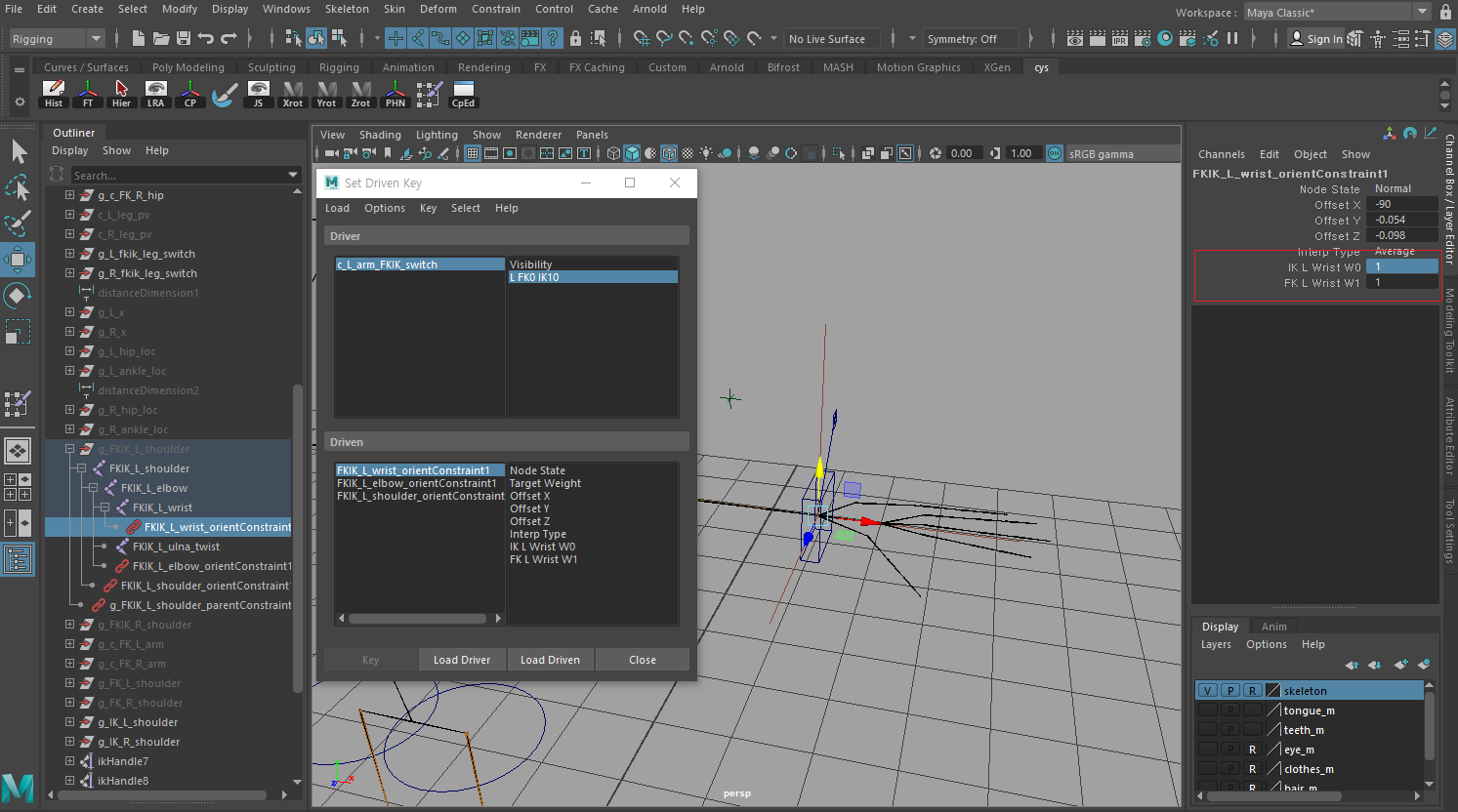Click the CpEd shelf item
This screenshot has height=812, width=1458.
click(462, 93)
